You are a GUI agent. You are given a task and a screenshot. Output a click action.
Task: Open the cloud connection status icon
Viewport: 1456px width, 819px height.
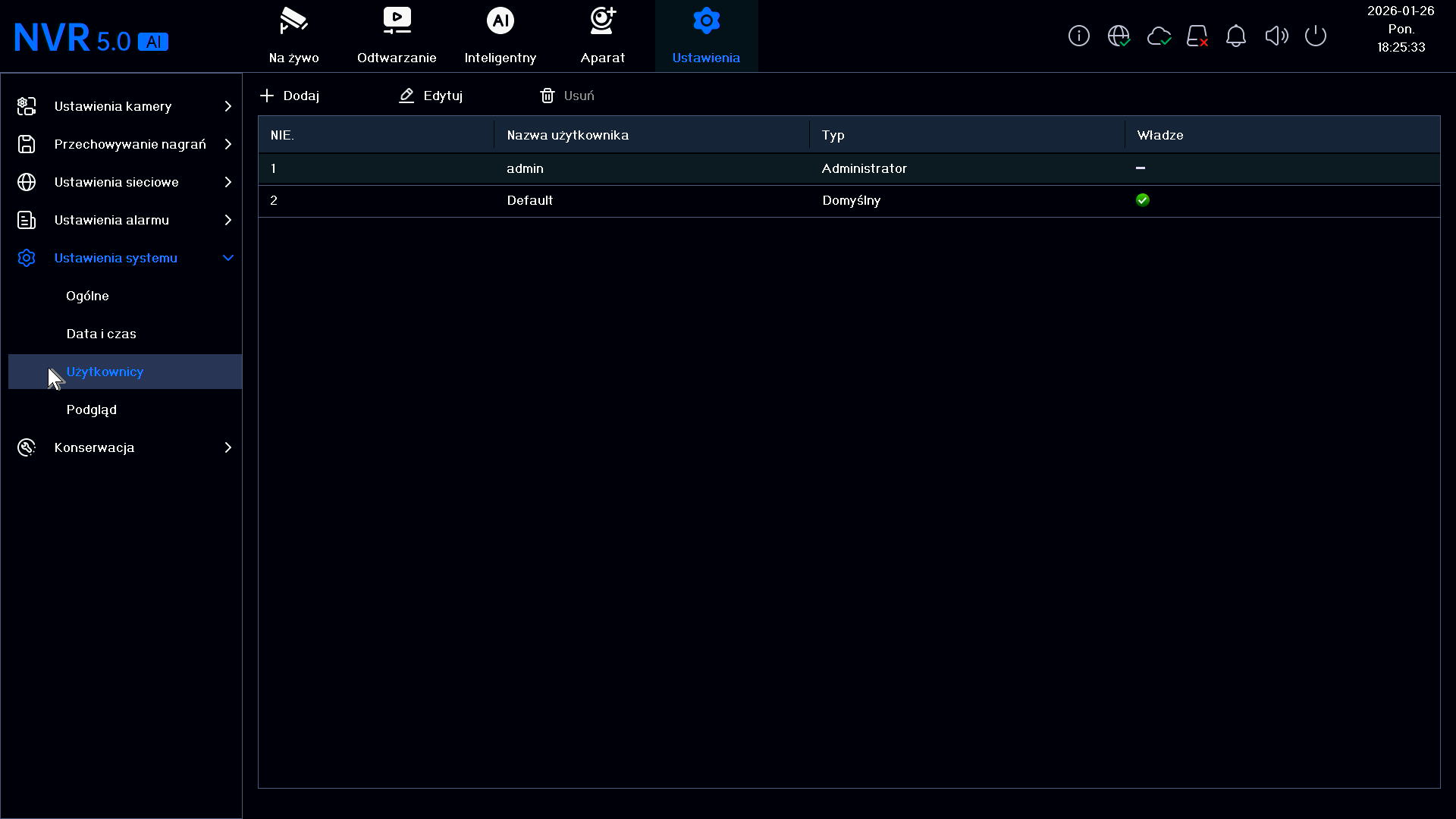[x=1159, y=36]
